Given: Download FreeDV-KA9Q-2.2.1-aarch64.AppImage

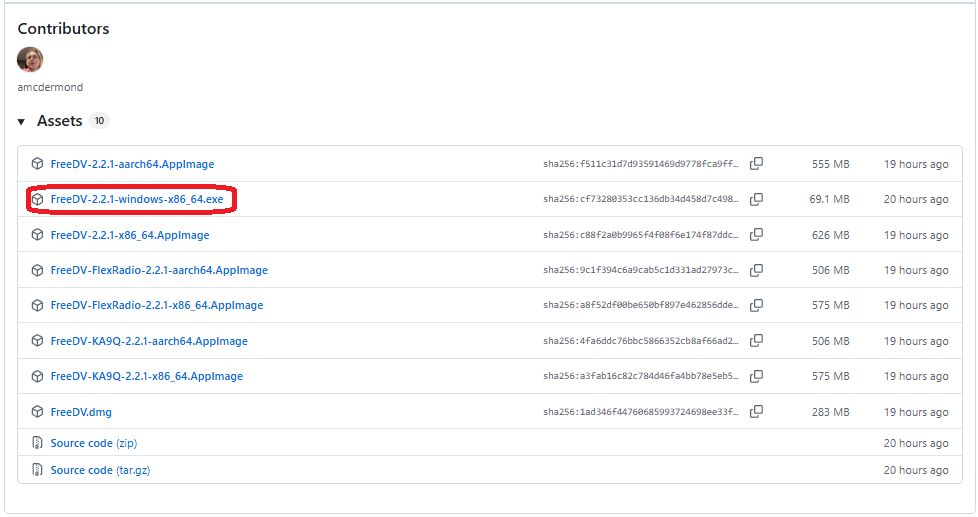Looking at the screenshot, I should [149, 341].
